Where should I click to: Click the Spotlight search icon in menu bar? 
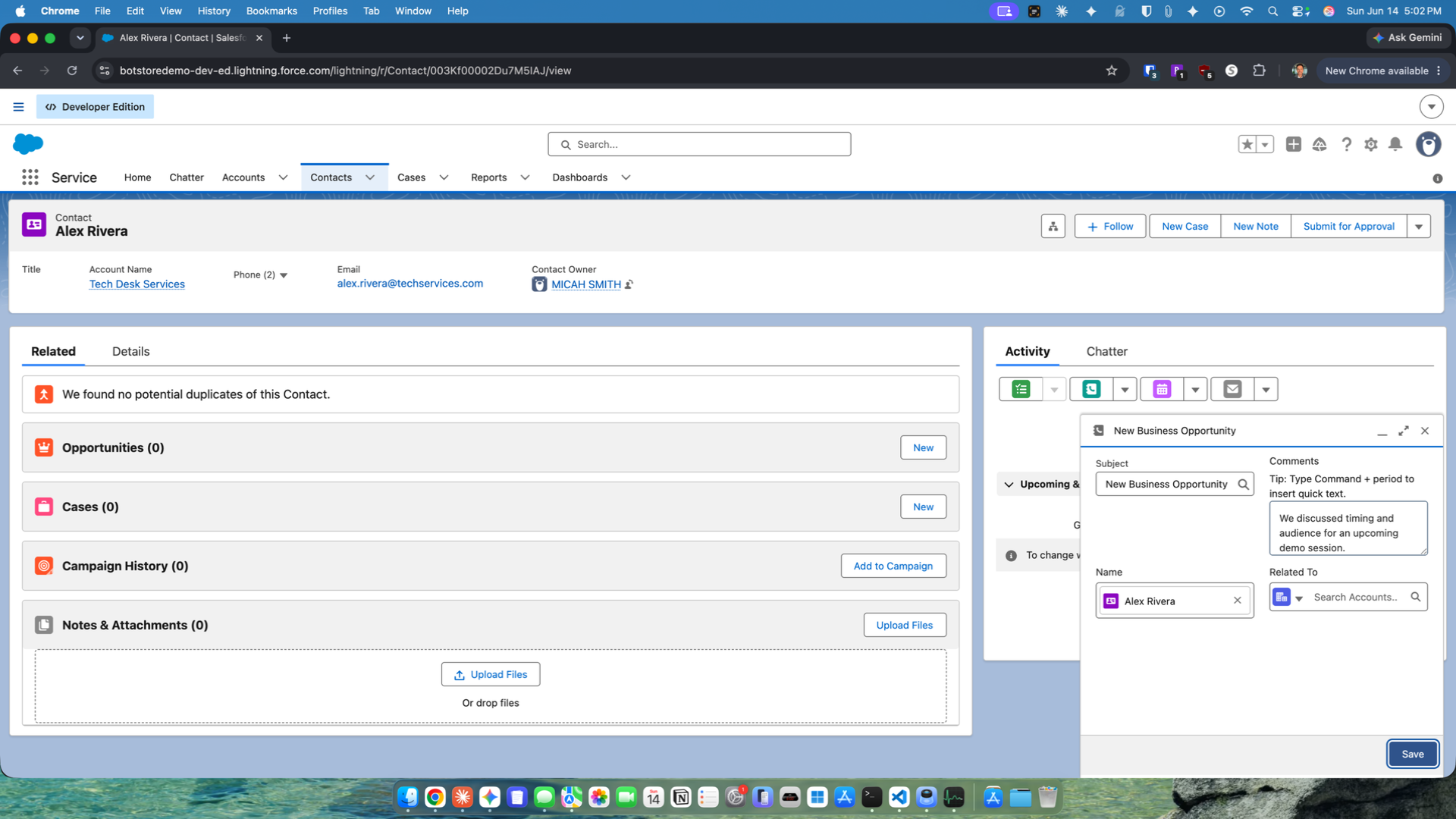1273,11
